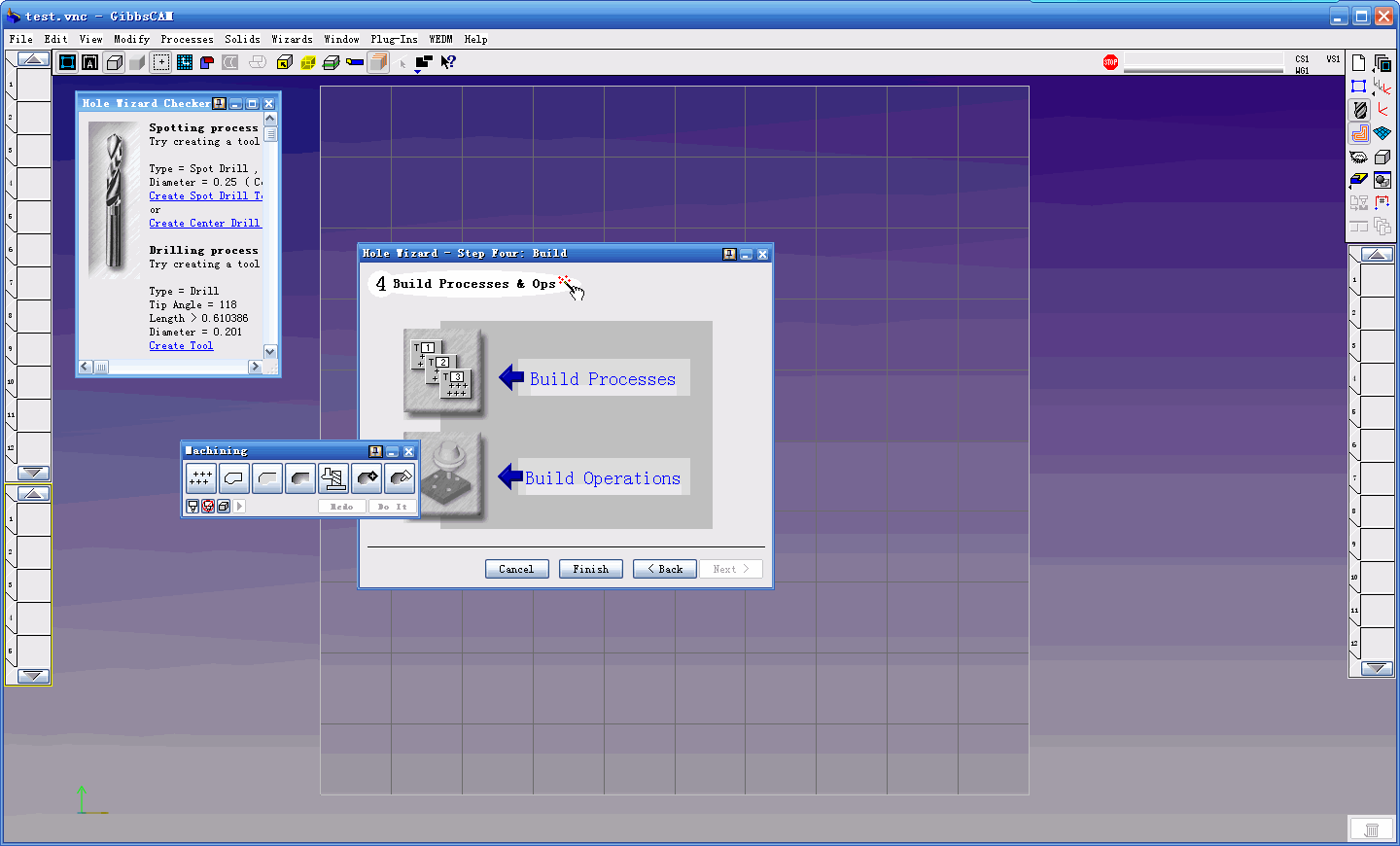
Task: Select the end mill tool icon in the right palette
Action: 1359,110
